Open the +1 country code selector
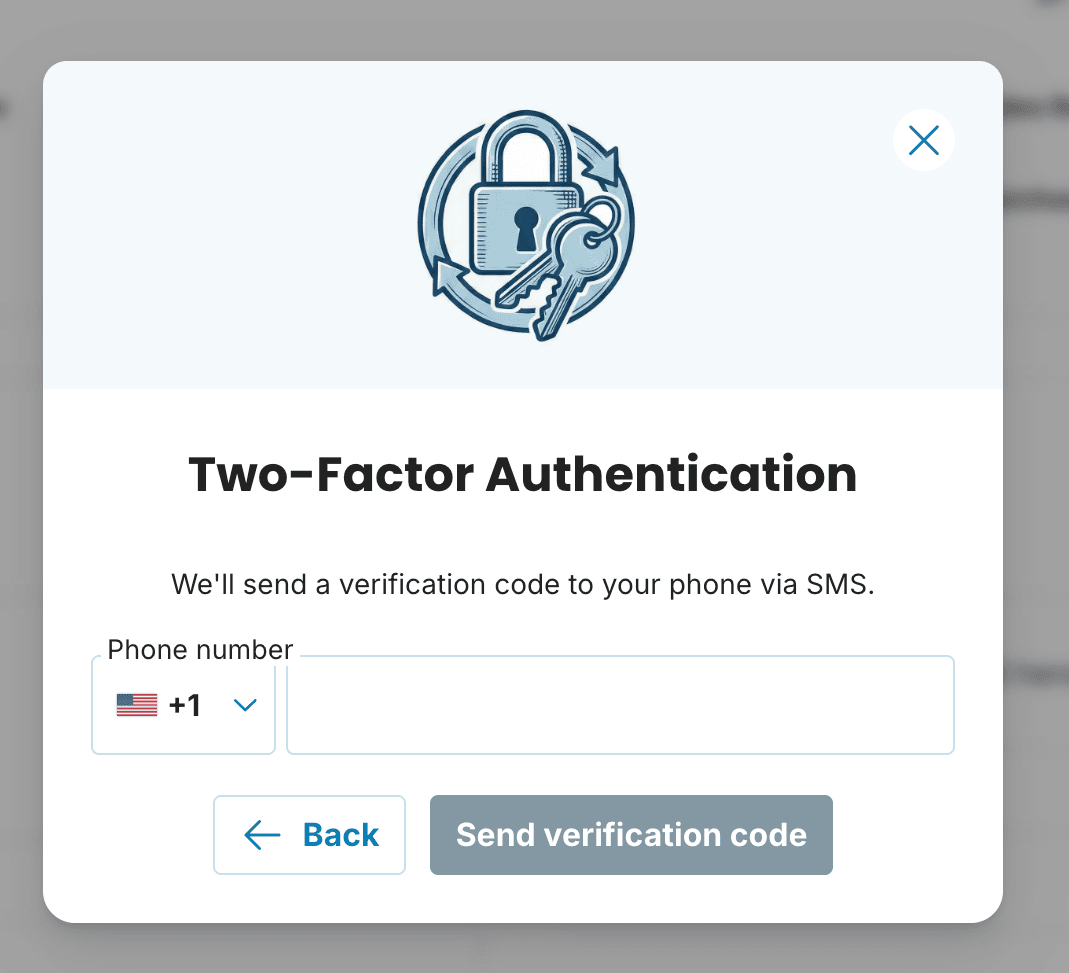1069x973 pixels. pyautogui.click(x=184, y=706)
